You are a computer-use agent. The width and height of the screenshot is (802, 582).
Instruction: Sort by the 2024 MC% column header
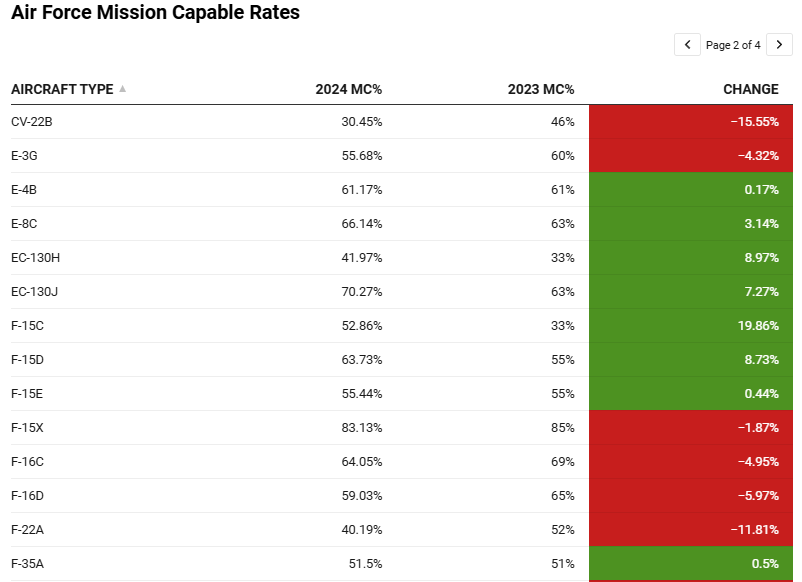(x=348, y=89)
